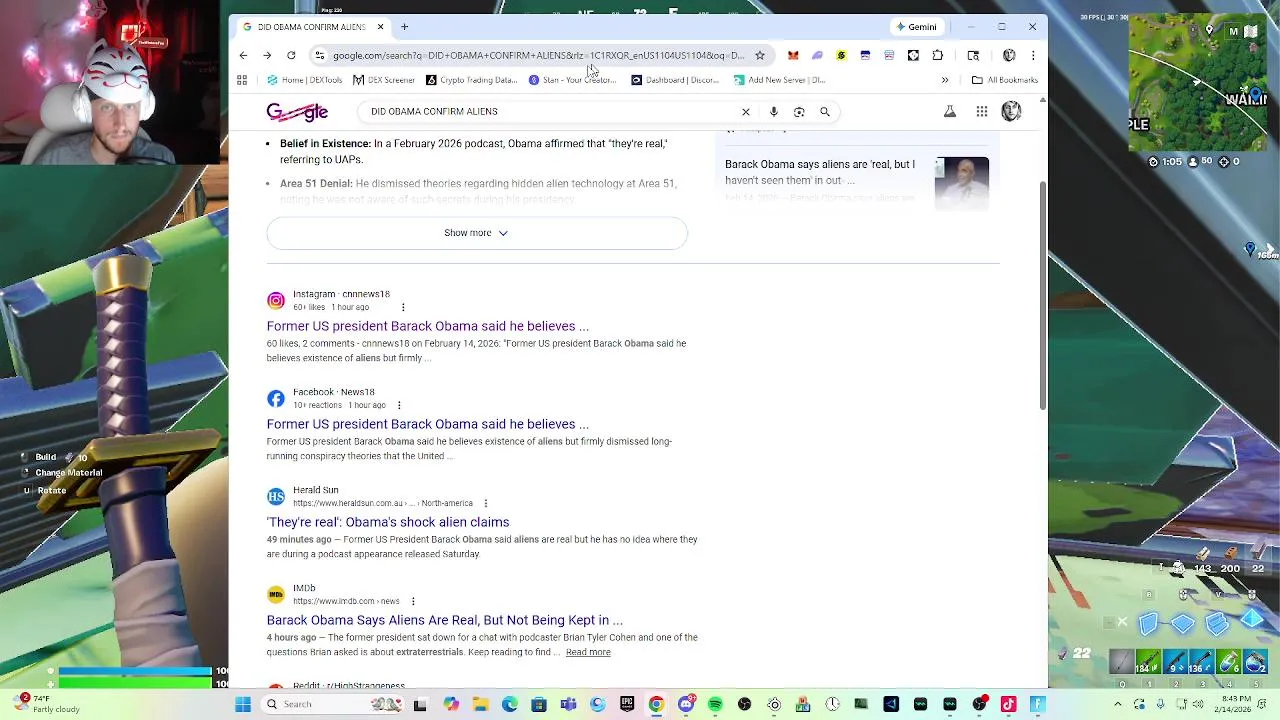Open the Instagram cnnnews18 result options menu
Image resolution: width=1280 pixels, height=720 pixels.
coord(403,307)
